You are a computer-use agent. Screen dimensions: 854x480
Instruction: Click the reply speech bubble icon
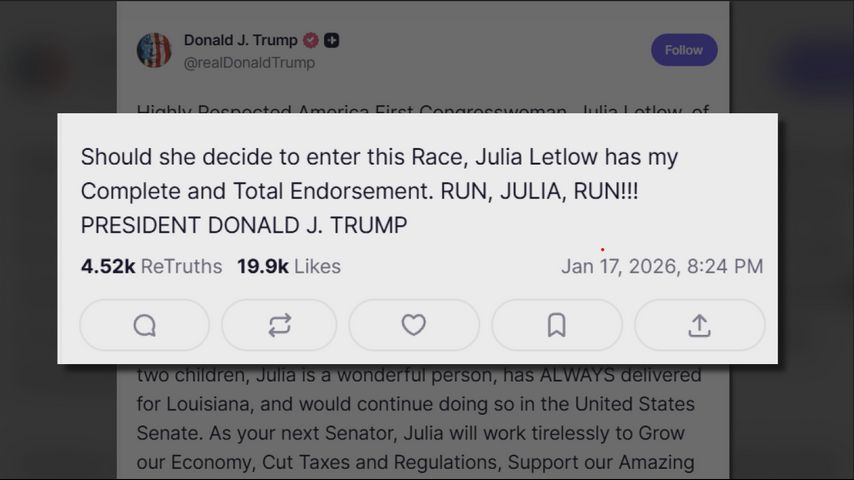point(144,325)
